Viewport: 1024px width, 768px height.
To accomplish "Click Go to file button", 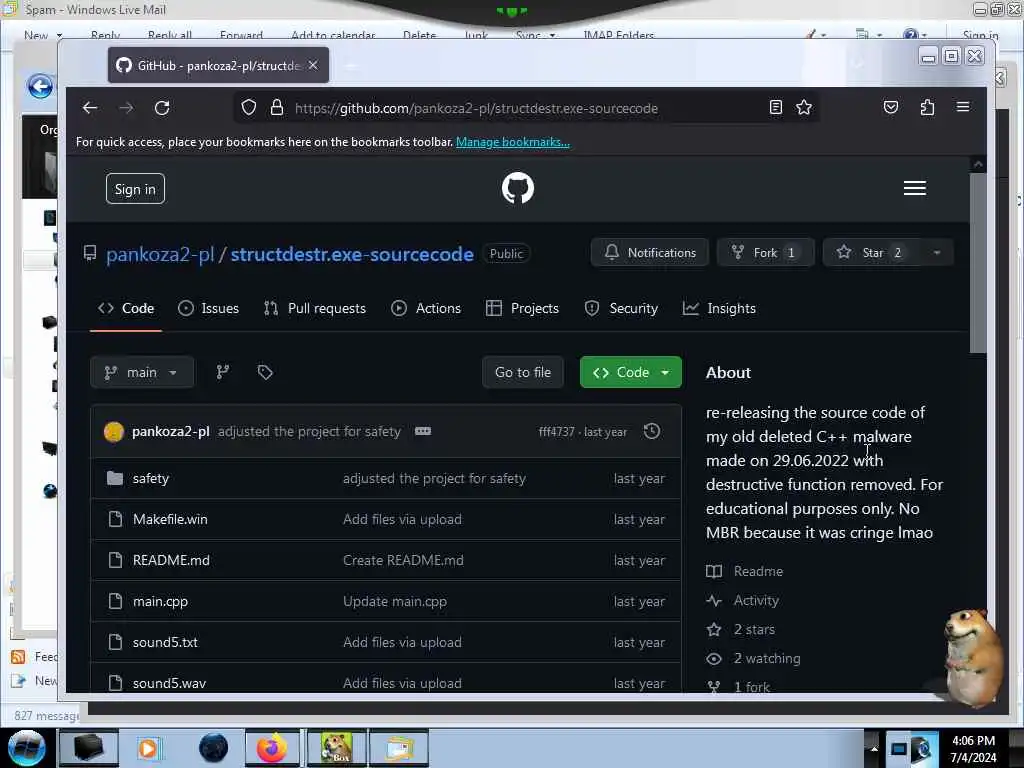I will point(522,372).
